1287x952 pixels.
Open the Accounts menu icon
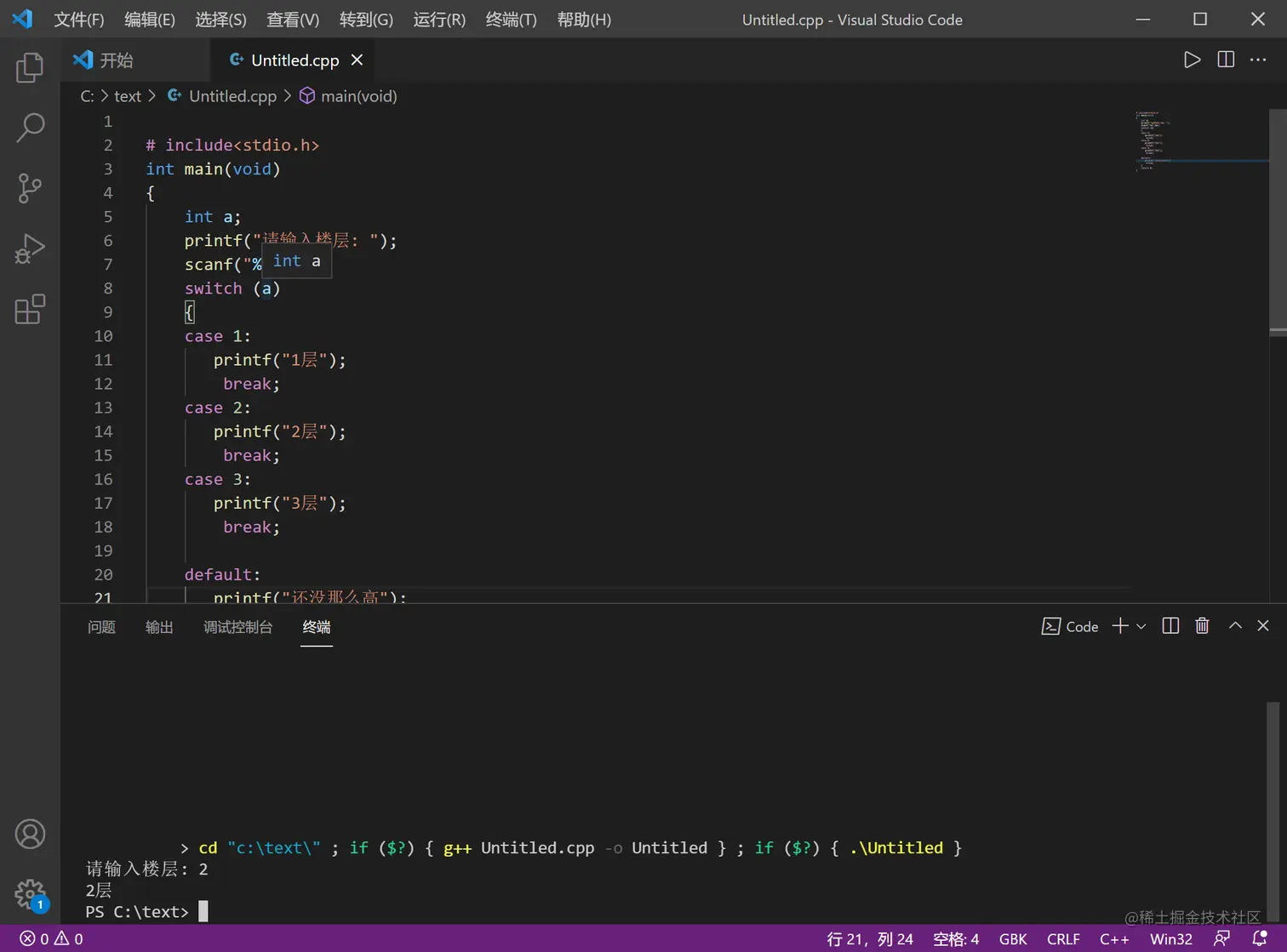(x=30, y=835)
